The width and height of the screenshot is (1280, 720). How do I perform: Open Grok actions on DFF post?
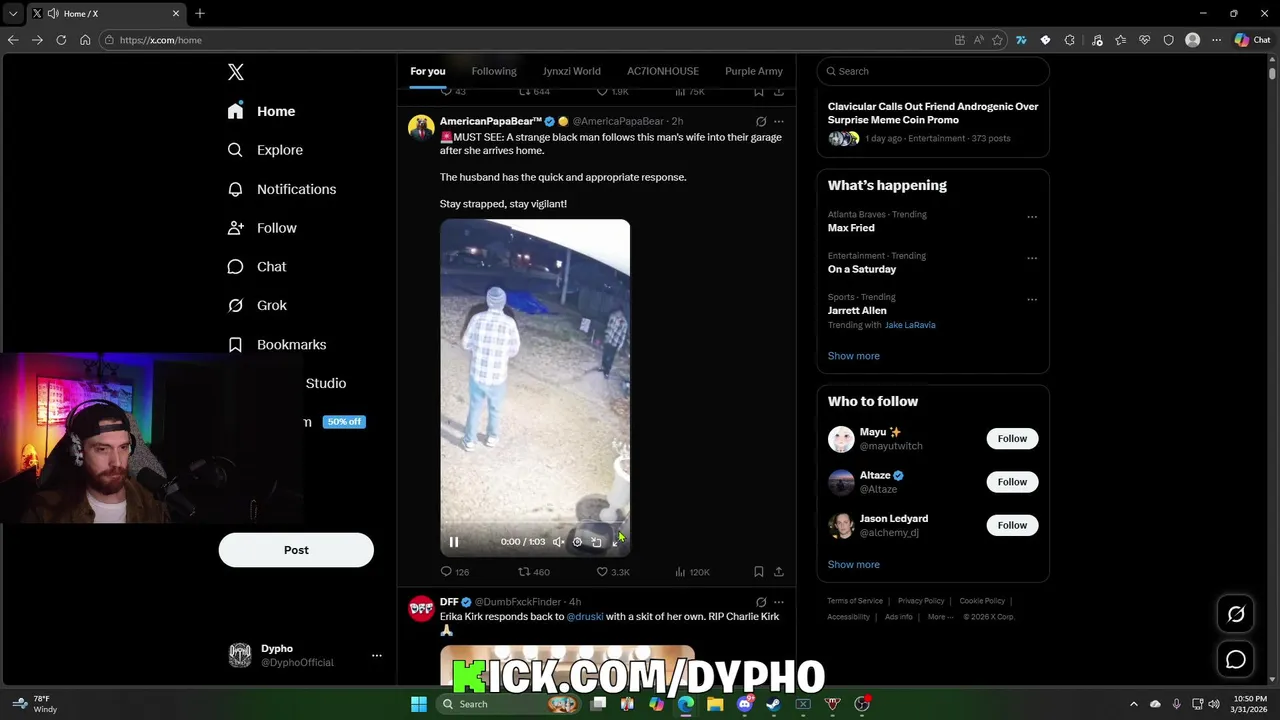click(x=761, y=602)
